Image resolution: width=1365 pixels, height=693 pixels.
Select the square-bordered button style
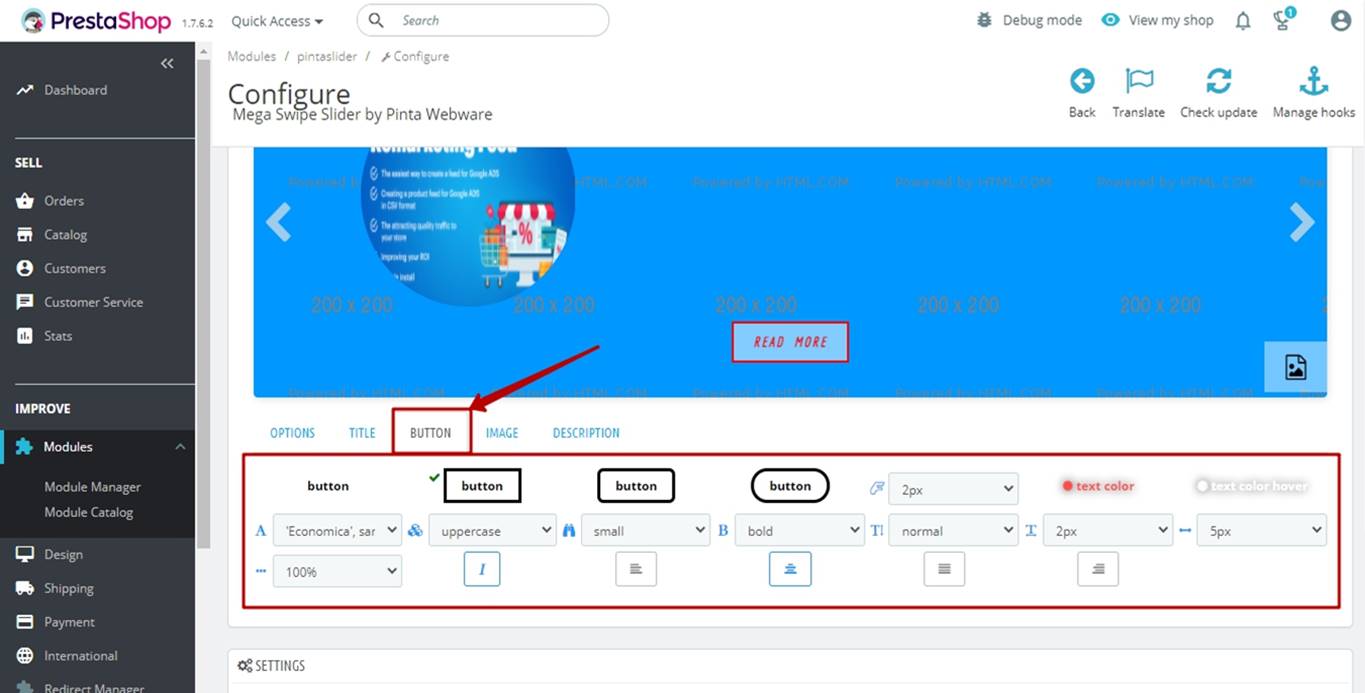[x=482, y=486]
